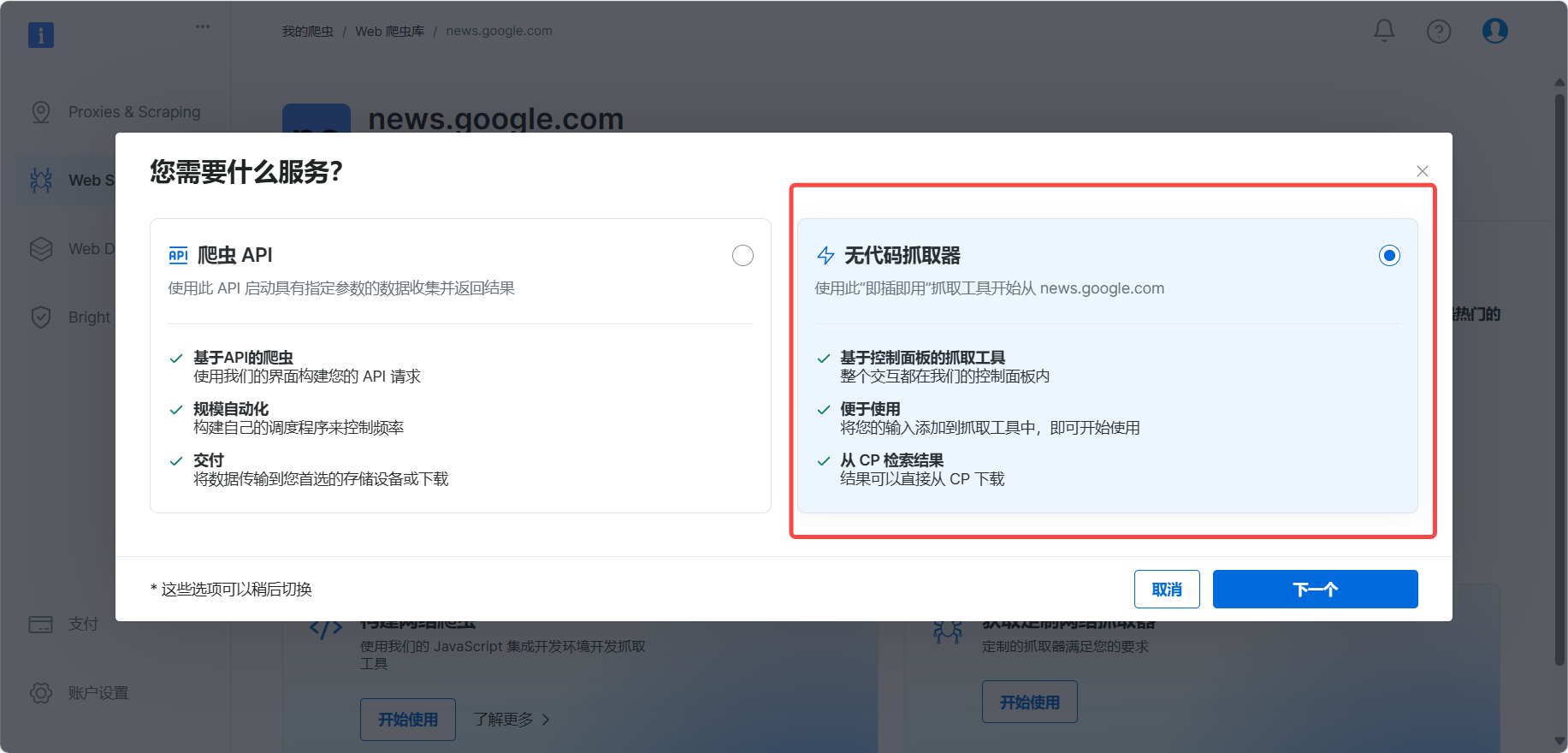Click 基于控制面板的抓取工具 feature text

pos(922,358)
